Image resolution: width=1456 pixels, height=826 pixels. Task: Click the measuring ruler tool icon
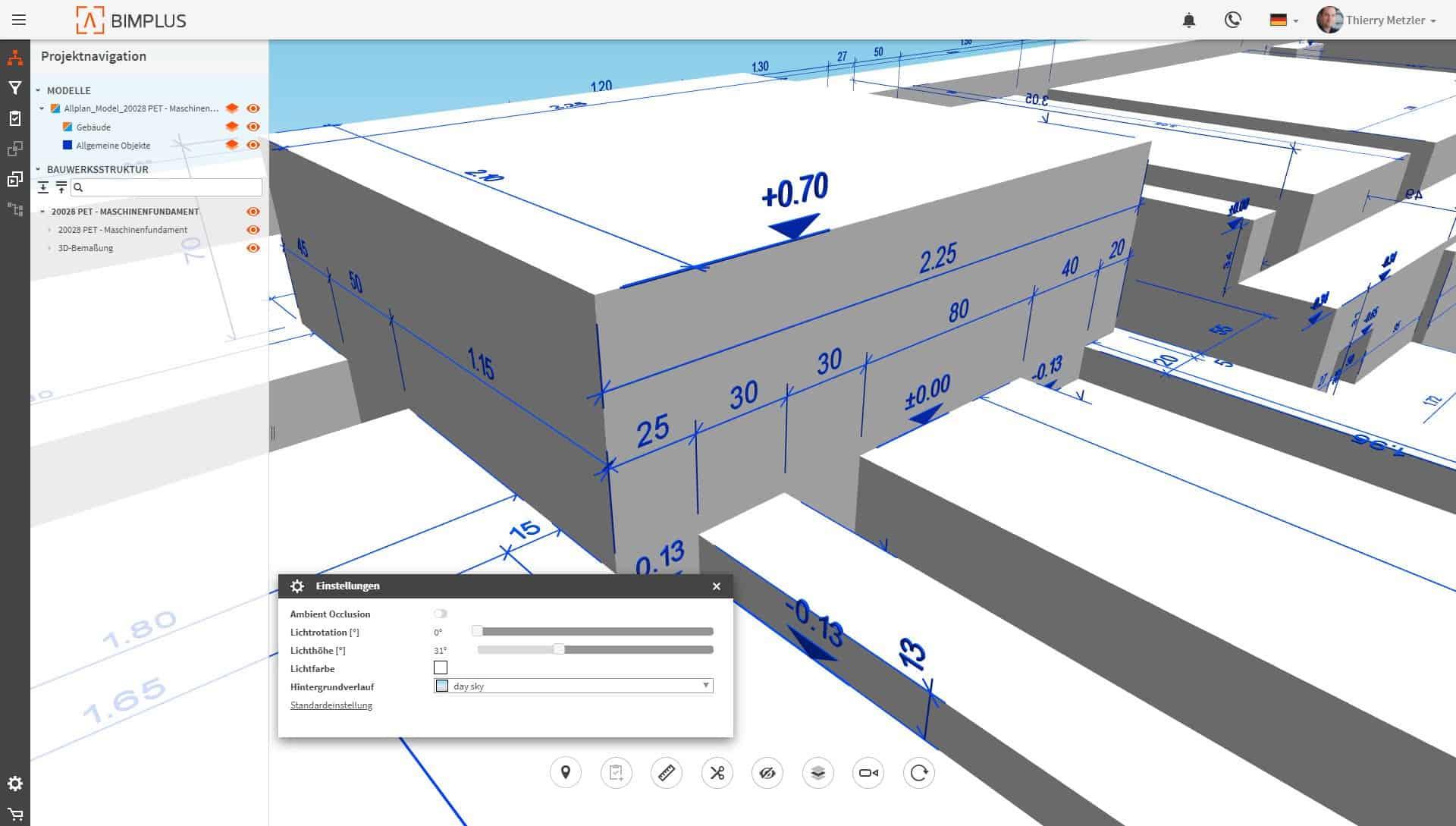click(x=666, y=773)
